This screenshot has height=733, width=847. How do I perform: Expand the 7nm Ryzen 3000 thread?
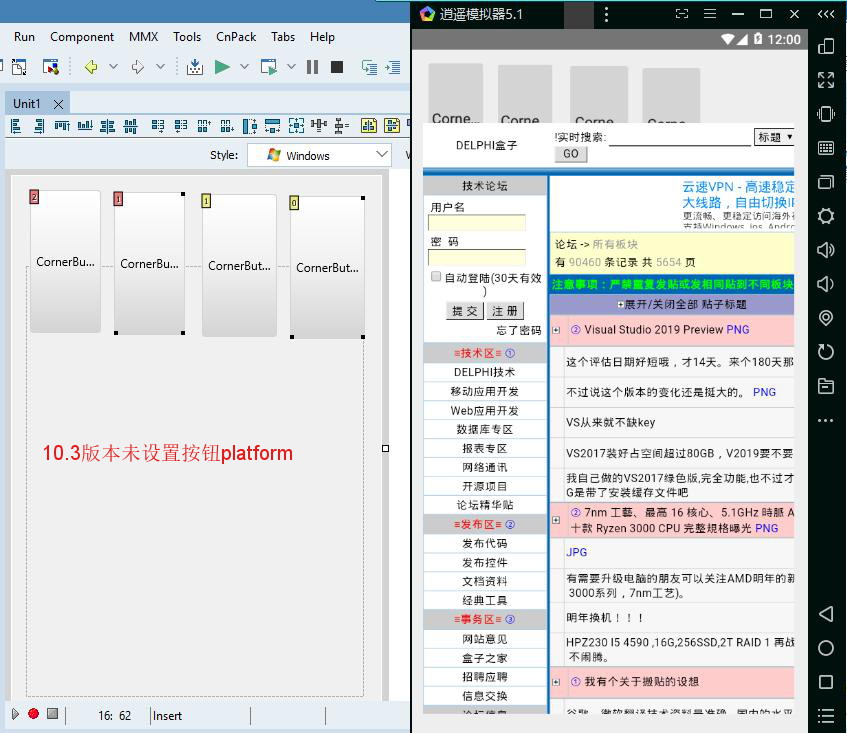[556, 520]
